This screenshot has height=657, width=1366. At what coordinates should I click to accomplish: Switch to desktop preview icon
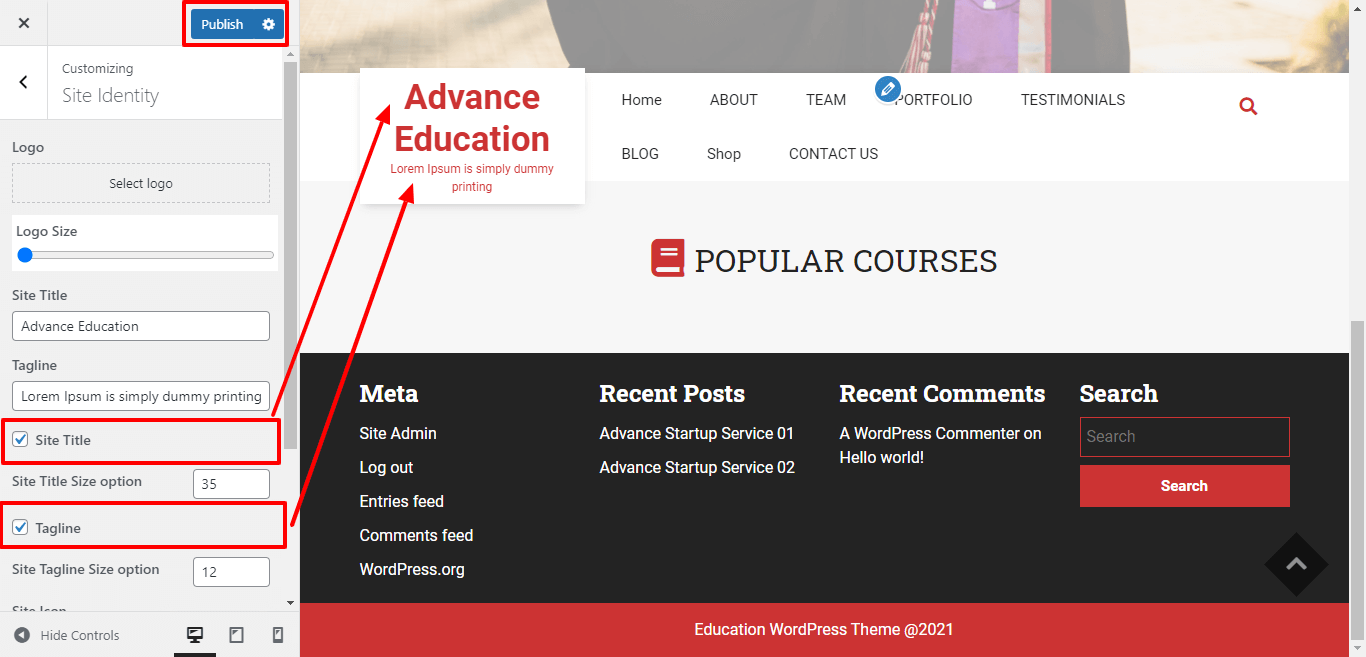pos(195,635)
